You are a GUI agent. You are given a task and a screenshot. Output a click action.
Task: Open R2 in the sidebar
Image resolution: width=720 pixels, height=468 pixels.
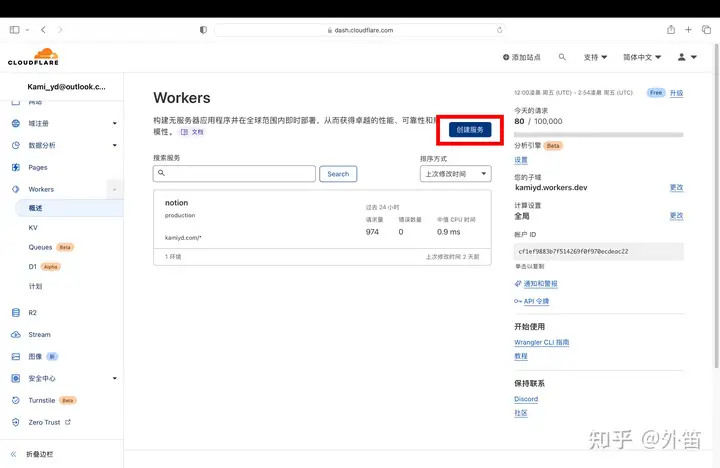tap(32, 313)
